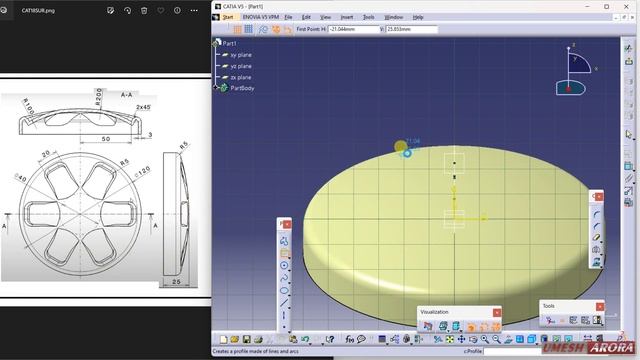
Task: Open the Edit menu
Action: [306, 17]
